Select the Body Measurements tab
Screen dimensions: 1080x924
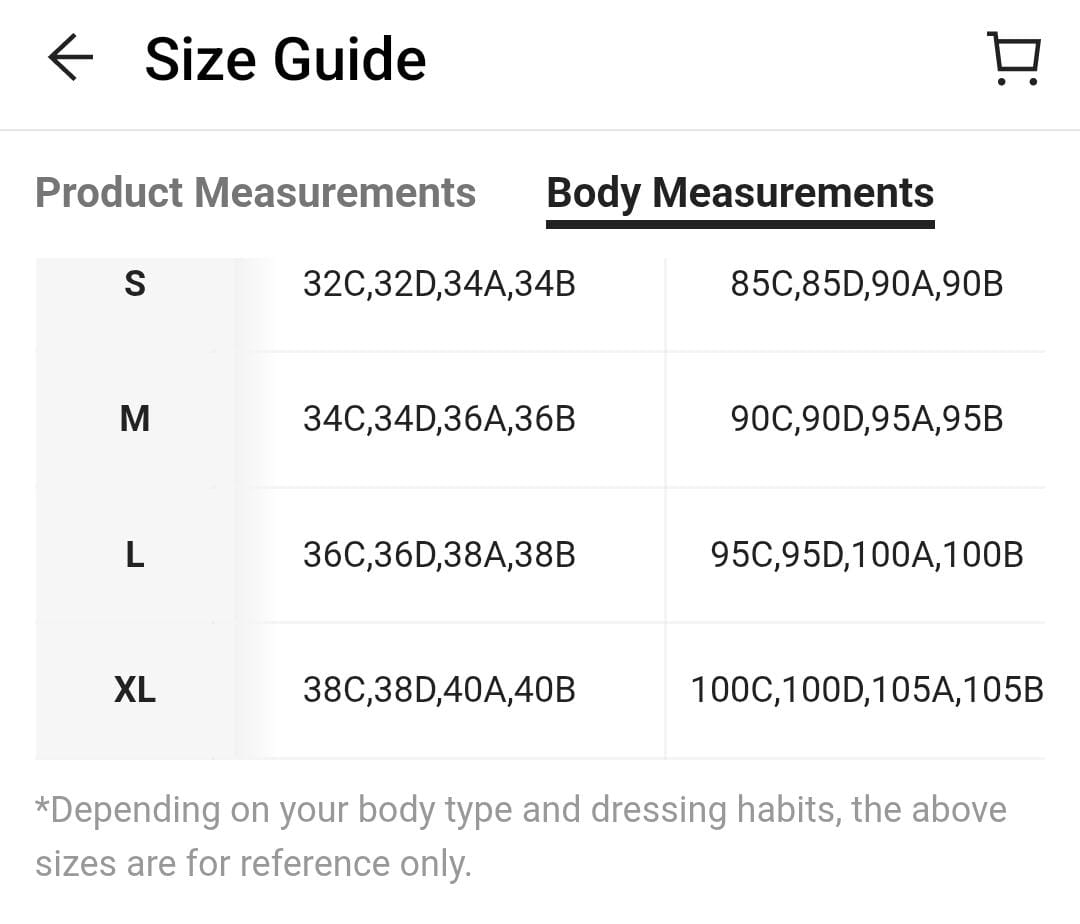pyautogui.click(x=740, y=192)
